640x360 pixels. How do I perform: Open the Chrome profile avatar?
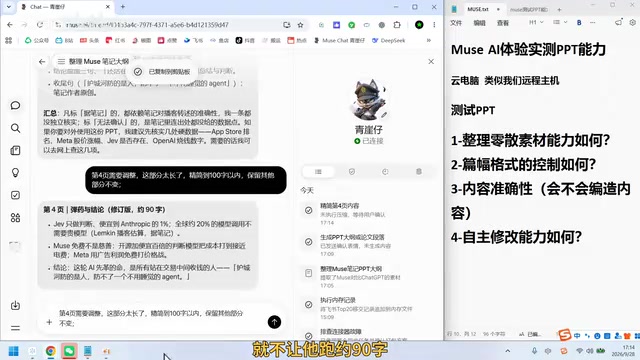point(419,25)
